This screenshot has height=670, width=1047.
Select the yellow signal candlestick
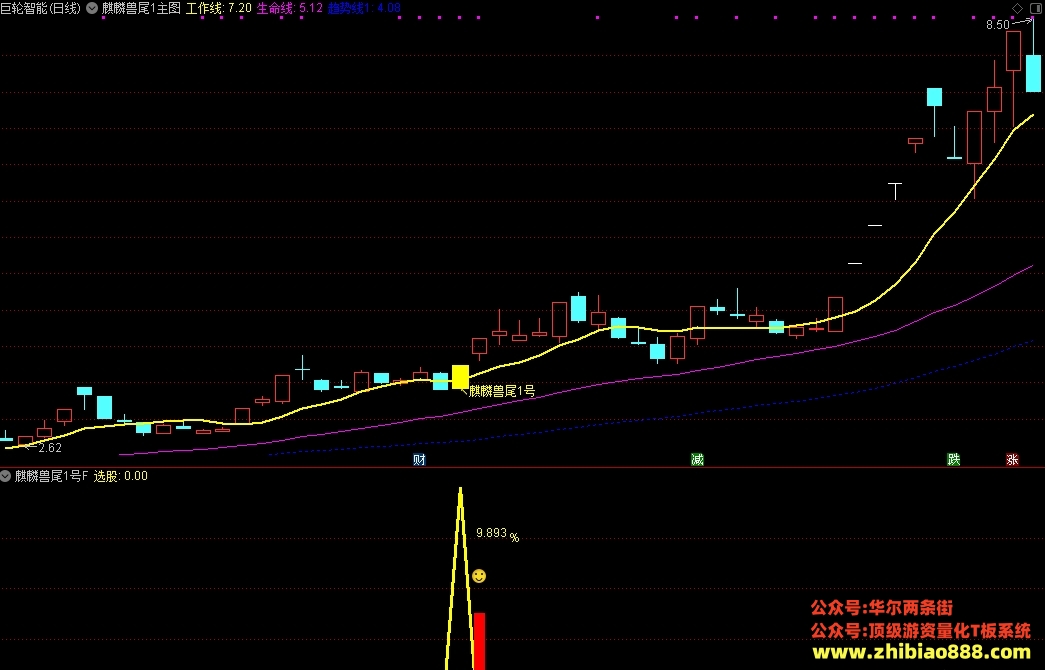click(460, 377)
